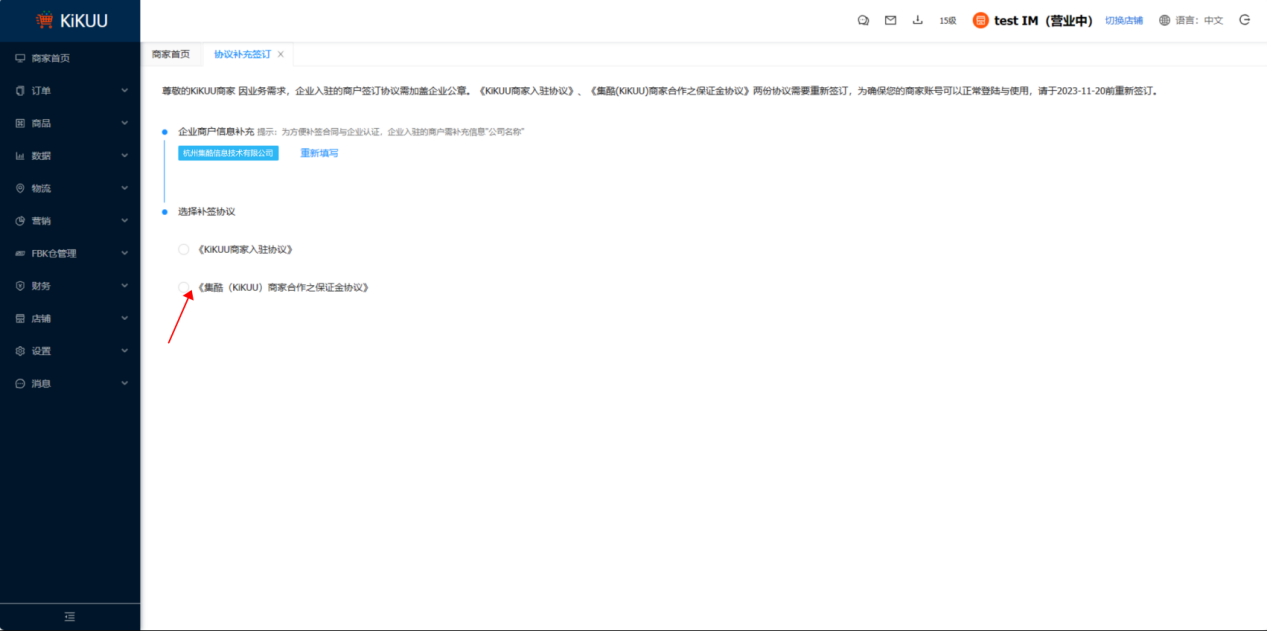Expand the 数据 menu chevron
This screenshot has height=631, width=1267.
[124, 156]
